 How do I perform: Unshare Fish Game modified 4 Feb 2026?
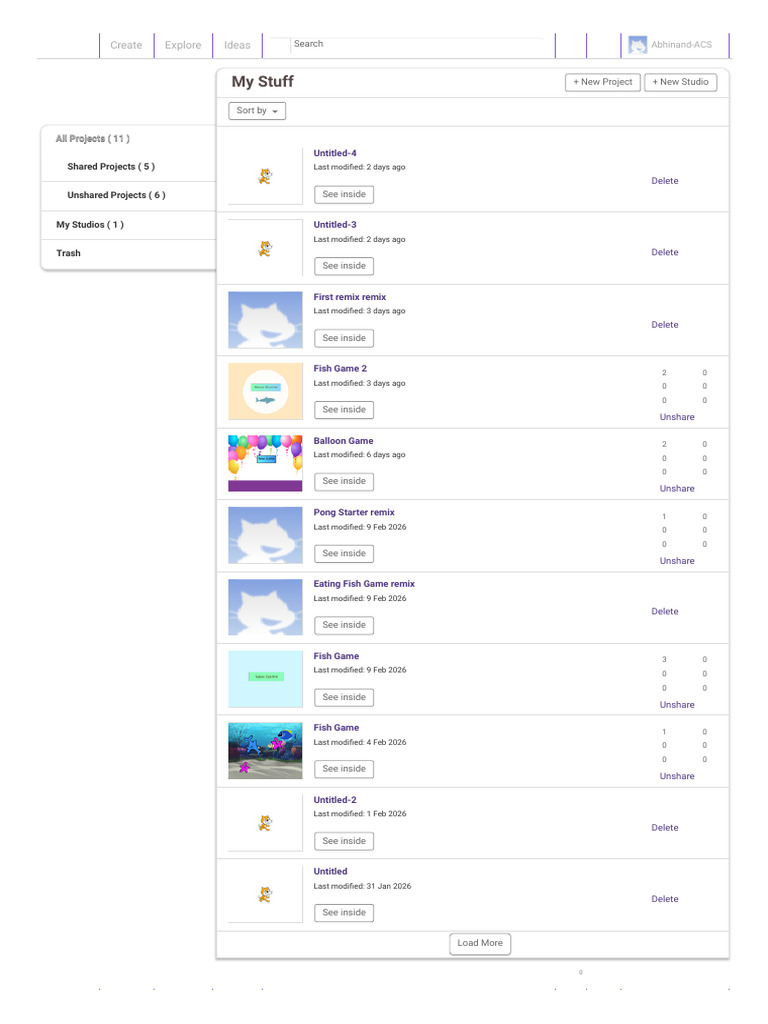click(x=677, y=776)
